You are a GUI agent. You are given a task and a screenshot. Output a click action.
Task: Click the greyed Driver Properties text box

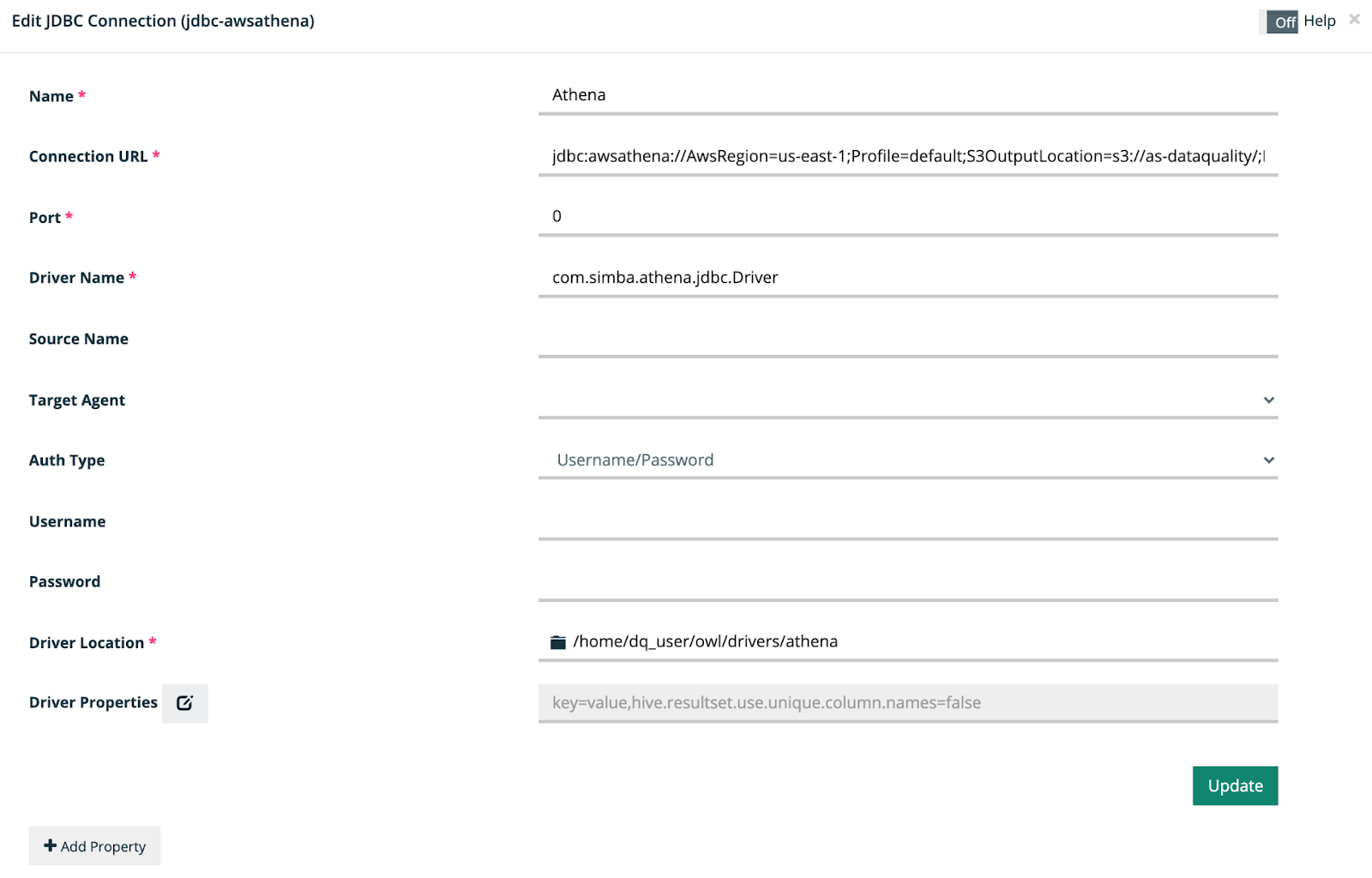908,703
